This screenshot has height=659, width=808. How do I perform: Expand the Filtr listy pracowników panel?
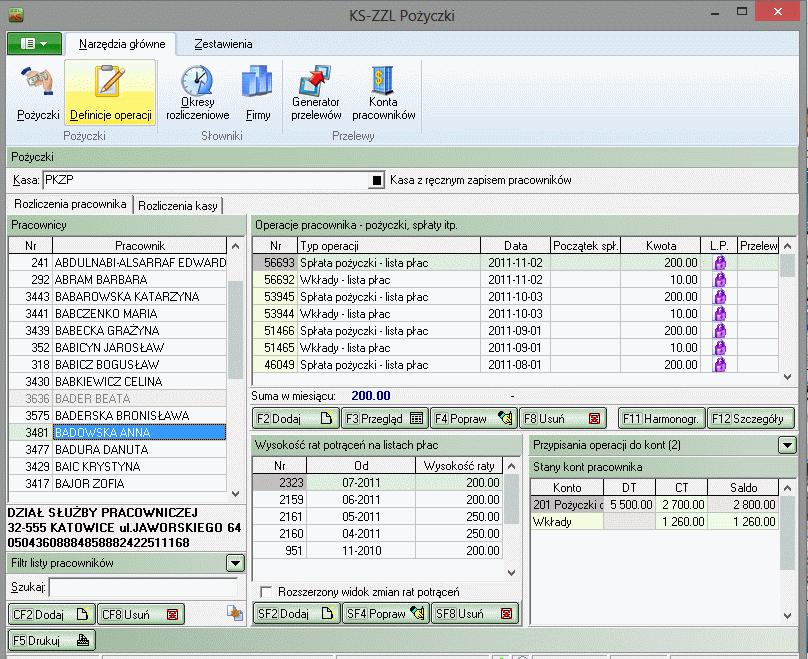pyautogui.click(x=235, y=563)
